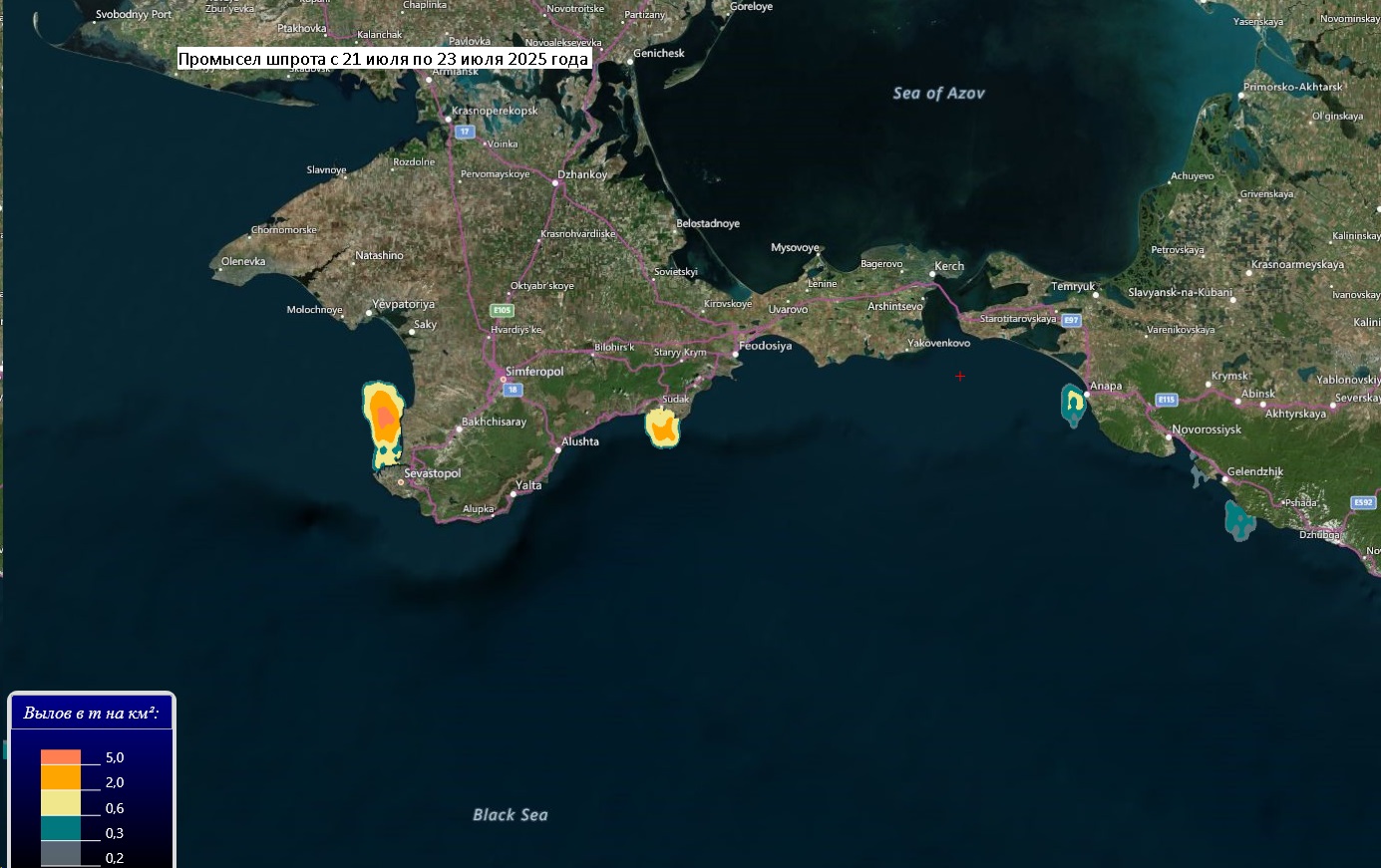
Task: Click the Sevastopol city label
Action: (x=433, y=473)
